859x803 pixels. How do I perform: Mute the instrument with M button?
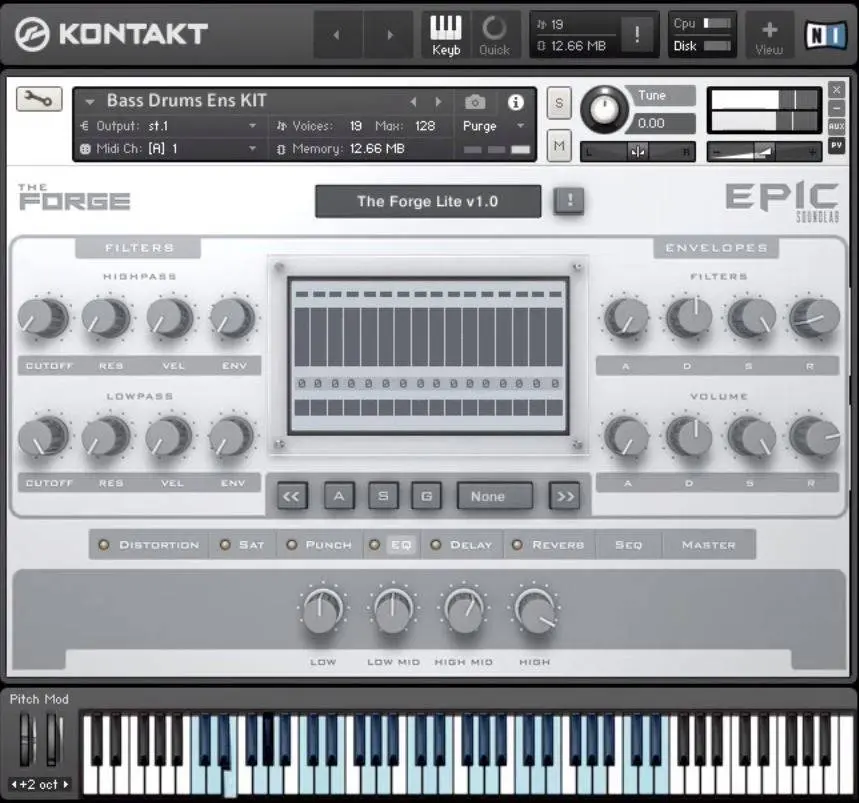(x=559, y=145)
